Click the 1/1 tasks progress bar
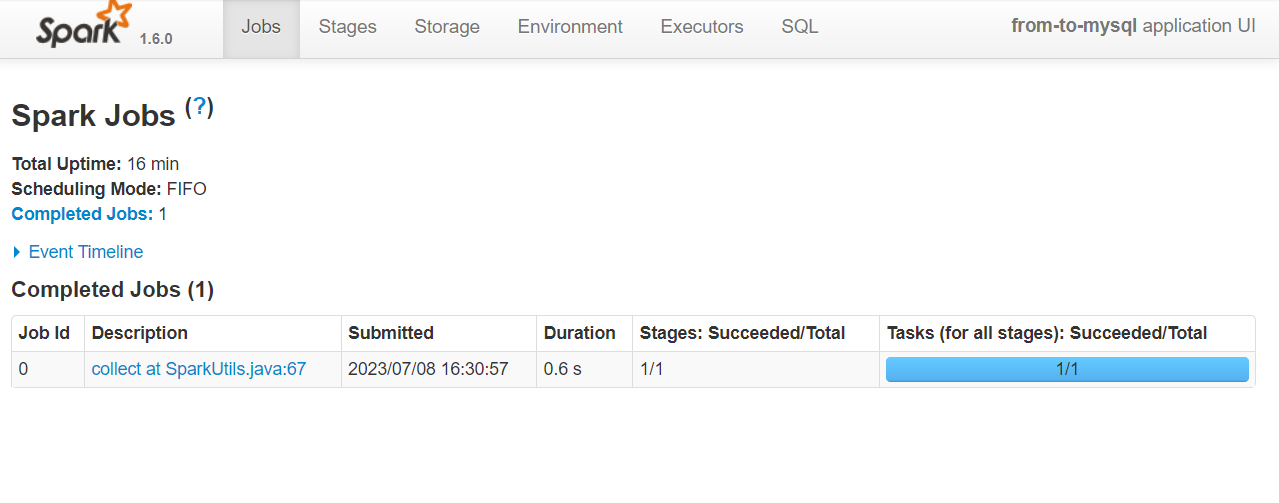The height and width of the screenshot is (503, 1279). click(1067, 369)
